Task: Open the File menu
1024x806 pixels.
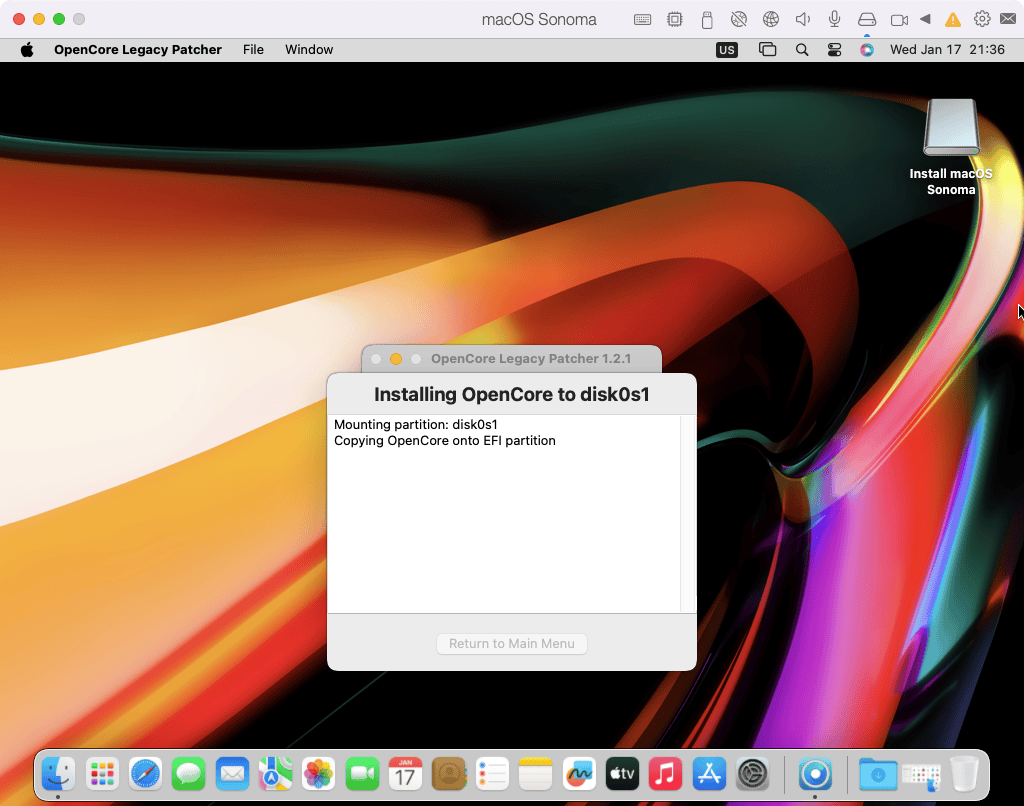Action: tap(253, 49)
